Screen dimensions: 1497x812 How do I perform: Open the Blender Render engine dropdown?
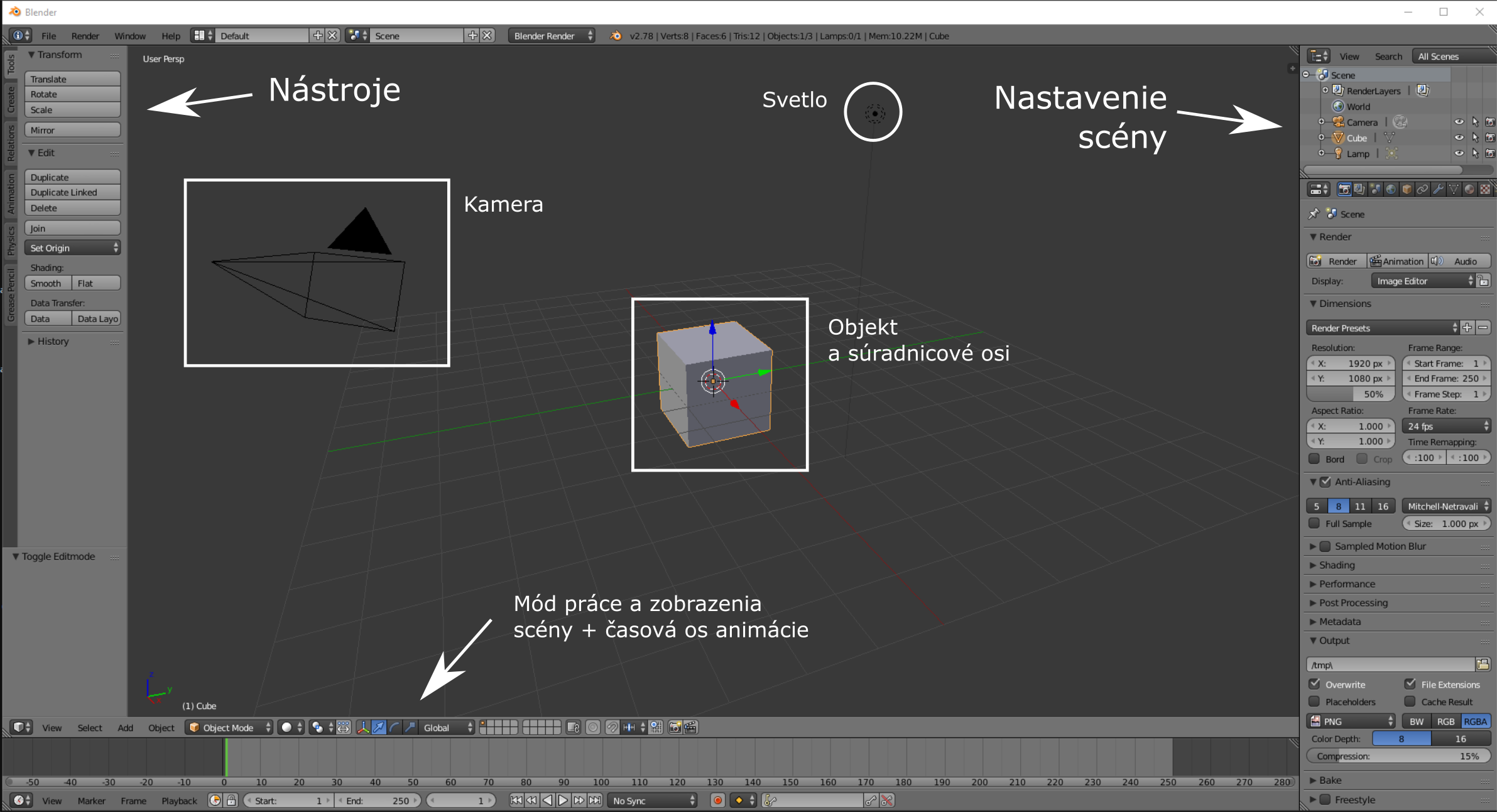pyautogui.click(x=552, y=36)
